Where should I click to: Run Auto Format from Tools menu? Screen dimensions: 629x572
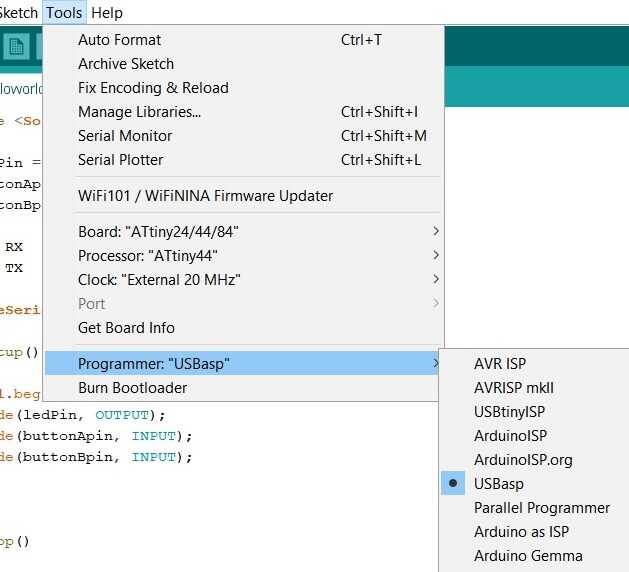click(119, 40)
